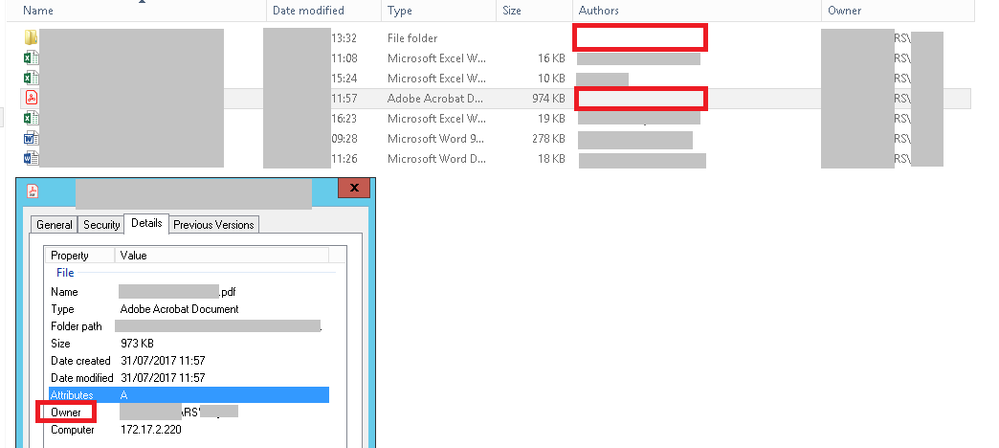Select the Word file icon in the 09:28 row

coord(31,138)
